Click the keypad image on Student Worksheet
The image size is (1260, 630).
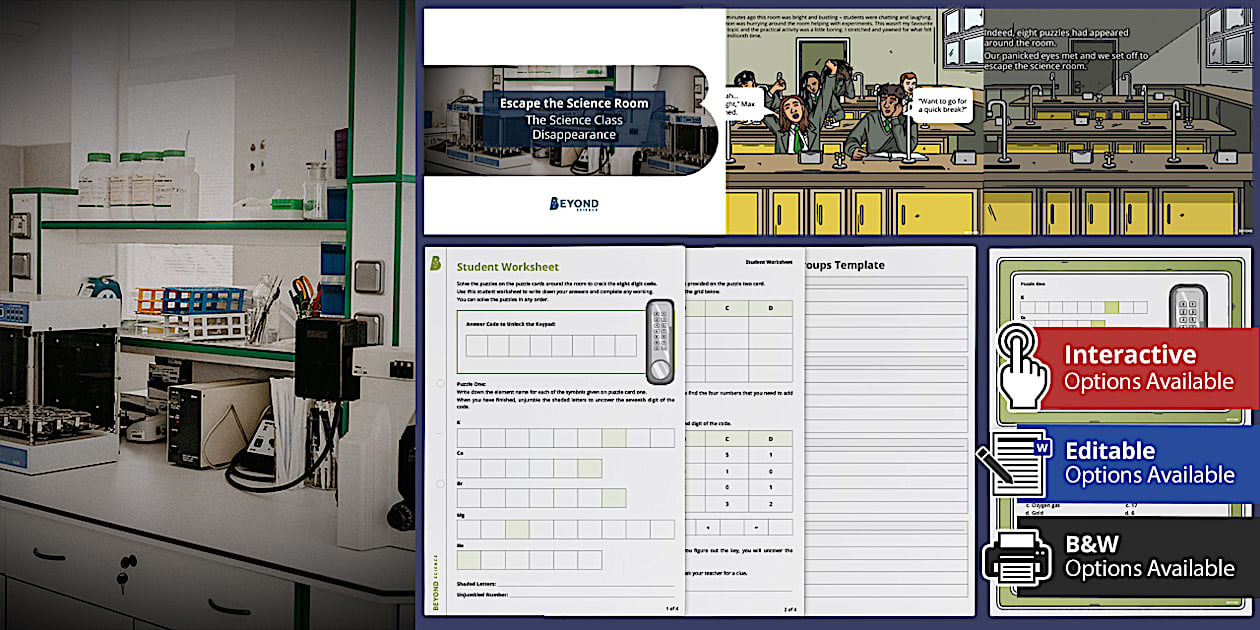coord(659,340)
